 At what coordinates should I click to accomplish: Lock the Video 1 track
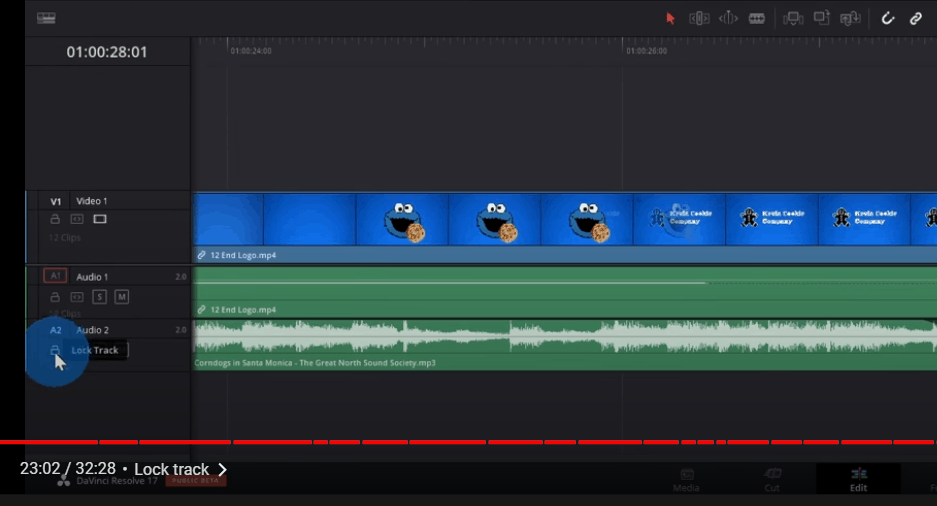[x=55, y=219]
